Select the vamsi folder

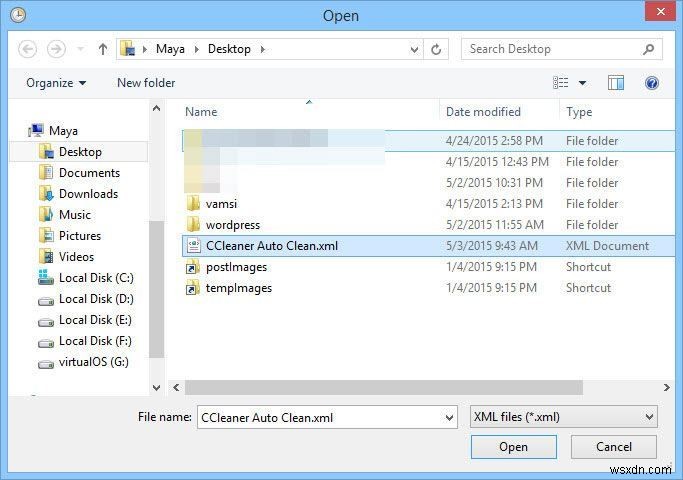click(x=221, y=204)
